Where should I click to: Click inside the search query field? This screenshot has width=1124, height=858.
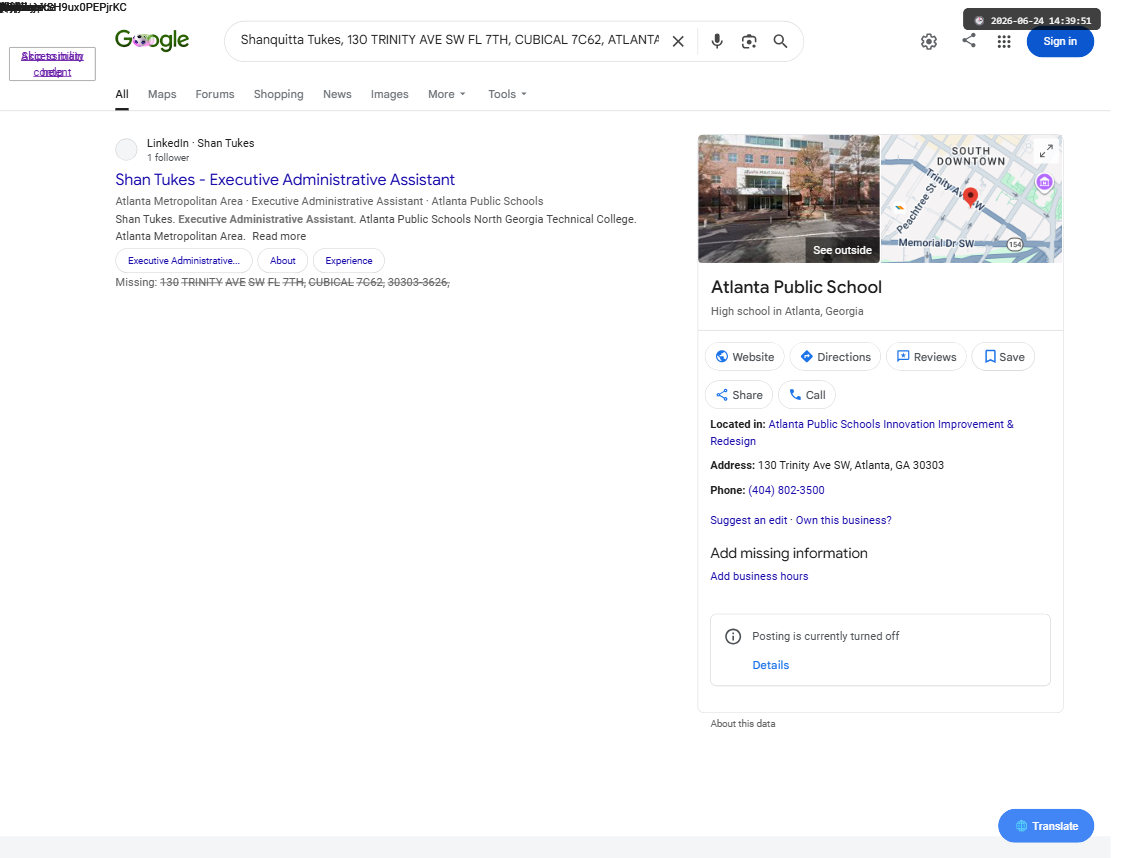449,40
